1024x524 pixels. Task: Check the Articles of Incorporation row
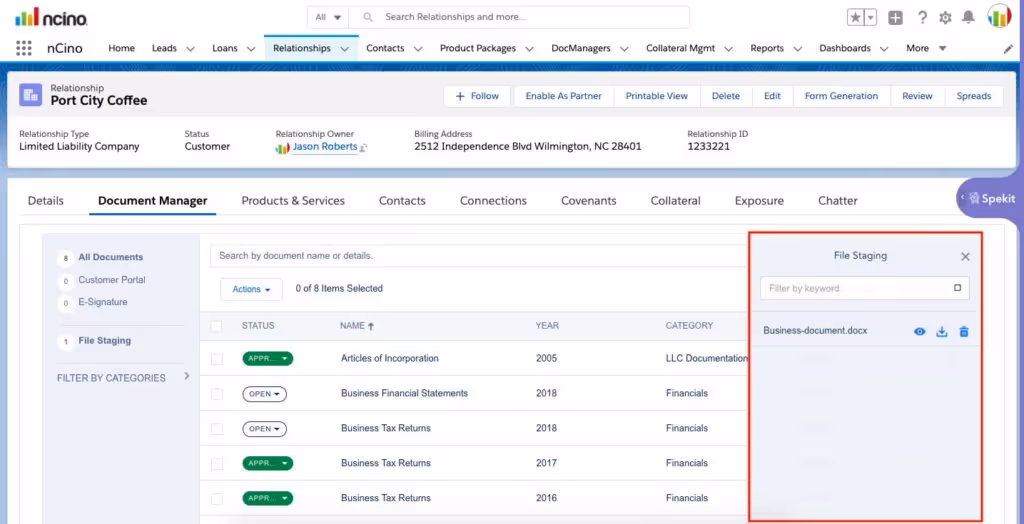[x=217, y=359]
